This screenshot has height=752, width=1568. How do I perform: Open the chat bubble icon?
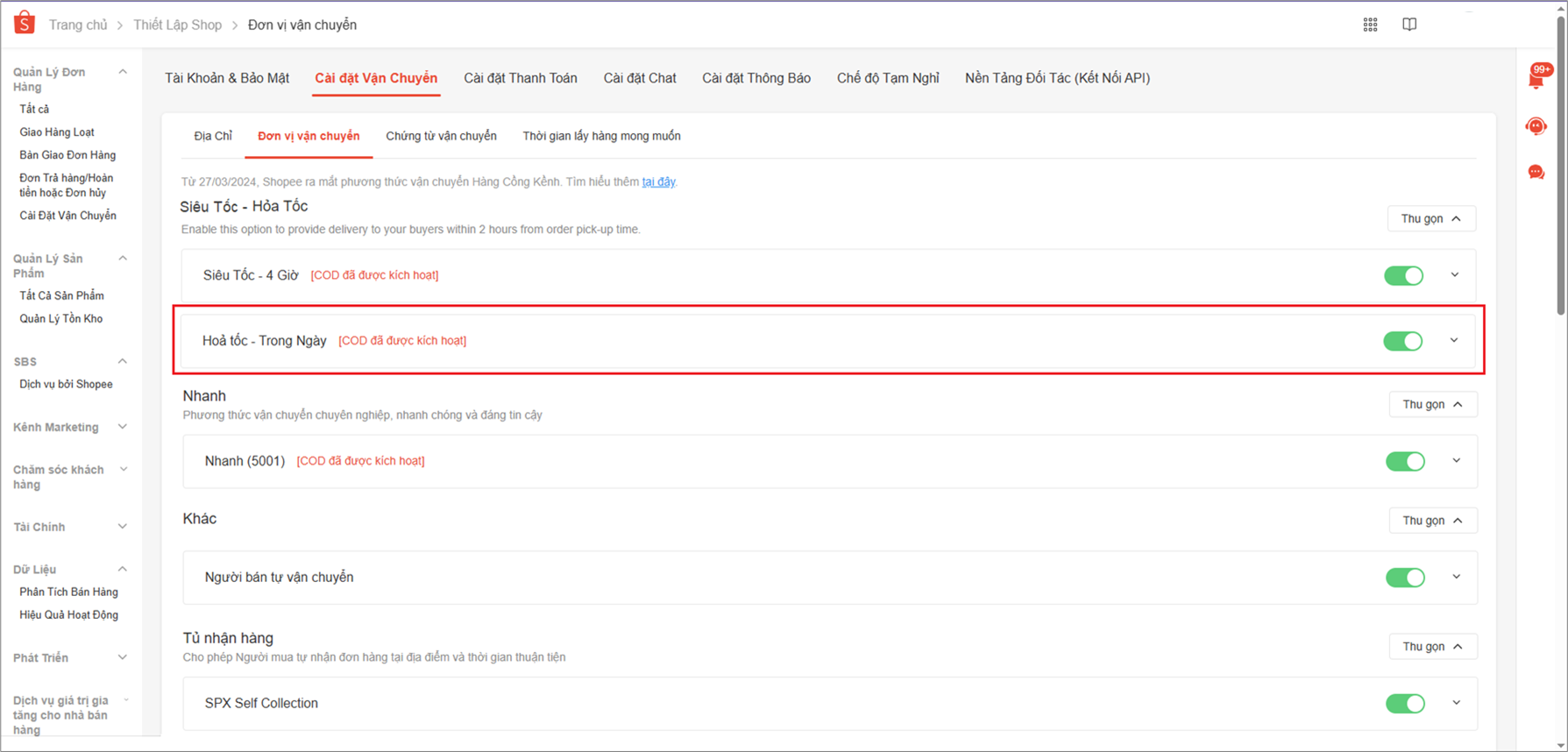(1536, 172)
